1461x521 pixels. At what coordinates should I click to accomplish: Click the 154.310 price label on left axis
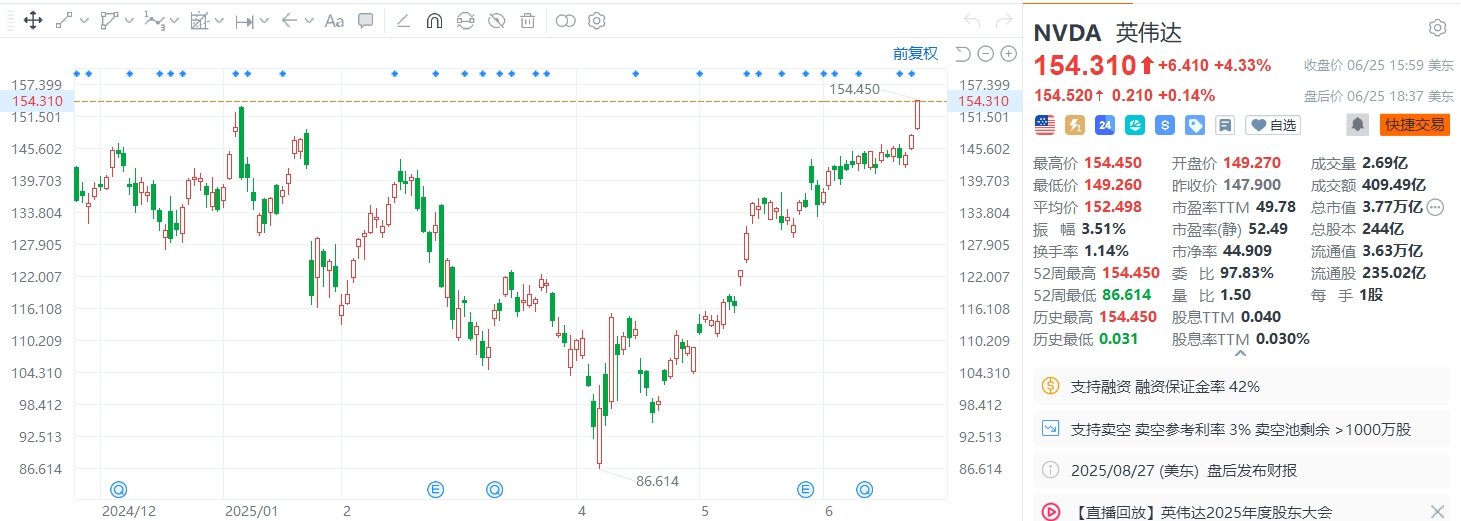(35, 101)
